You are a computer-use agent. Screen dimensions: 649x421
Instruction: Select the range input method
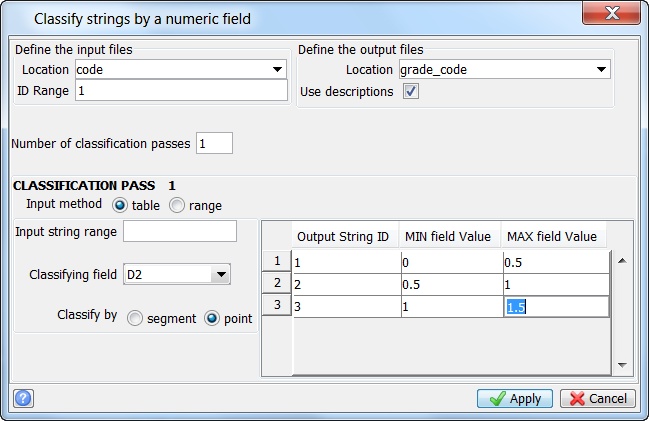click(x=177, y=205)
